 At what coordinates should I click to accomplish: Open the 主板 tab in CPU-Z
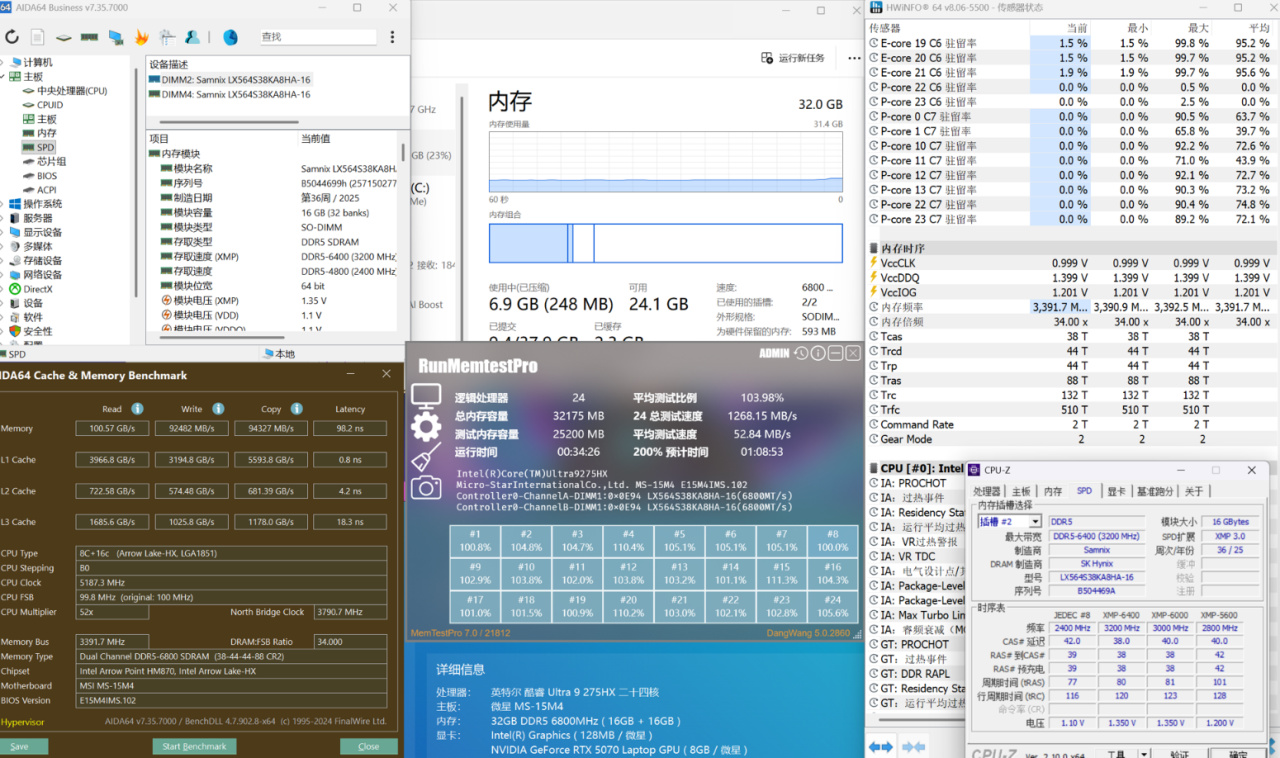click(x=1021, y=492)
